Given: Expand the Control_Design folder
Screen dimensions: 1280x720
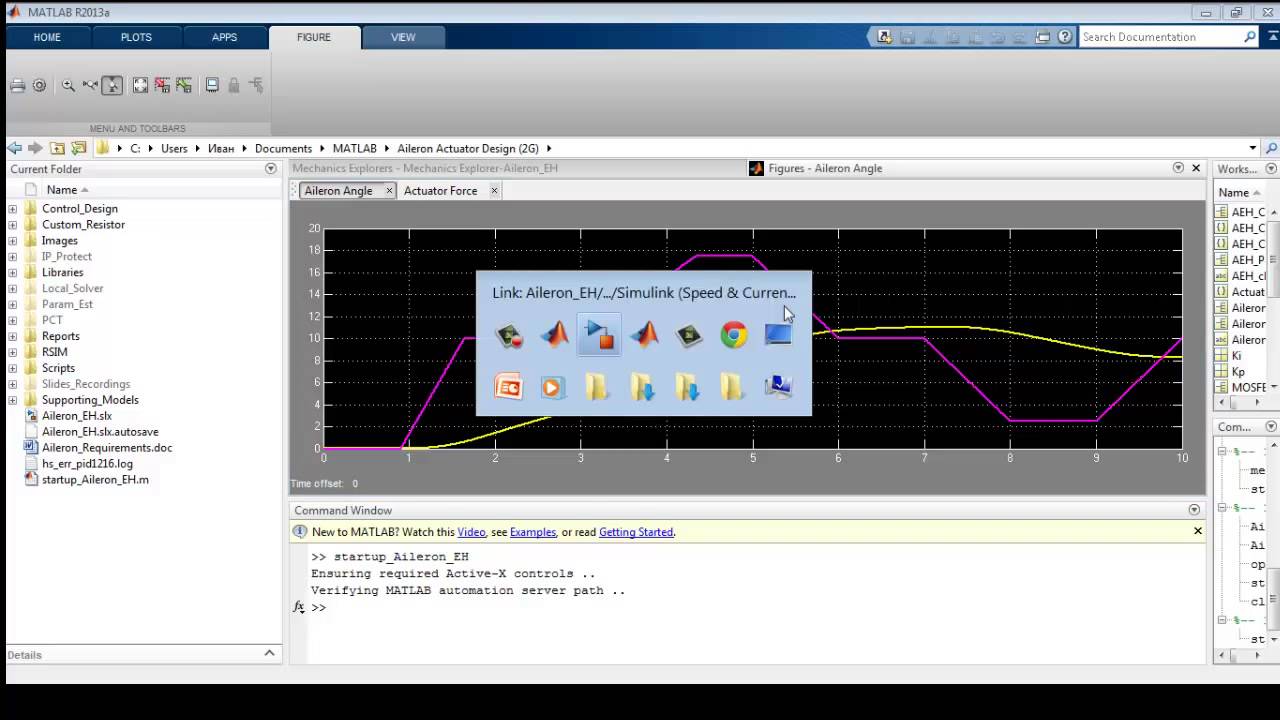Looking at the screenshot, I should [13, 209].
